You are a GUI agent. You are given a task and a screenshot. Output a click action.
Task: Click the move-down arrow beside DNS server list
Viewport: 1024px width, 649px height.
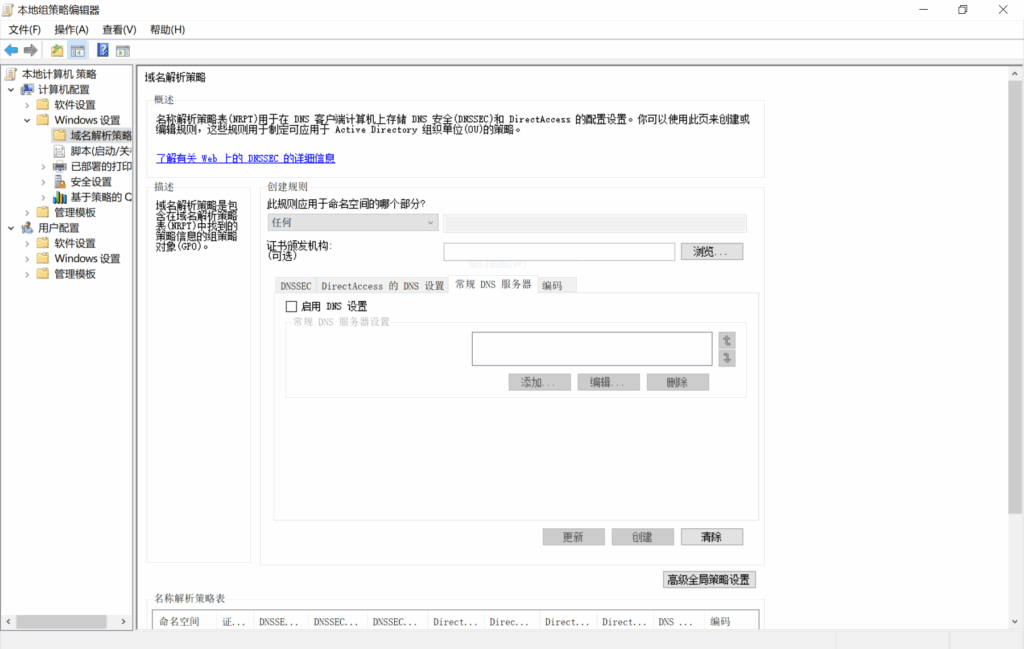point(727,356)
